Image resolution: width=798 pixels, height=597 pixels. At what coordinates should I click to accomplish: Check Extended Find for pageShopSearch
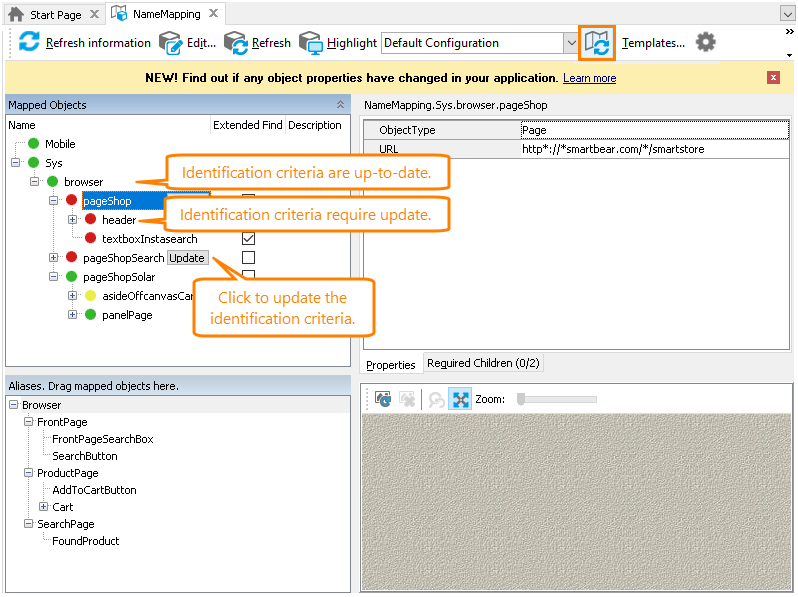click(x=248, y=258)
